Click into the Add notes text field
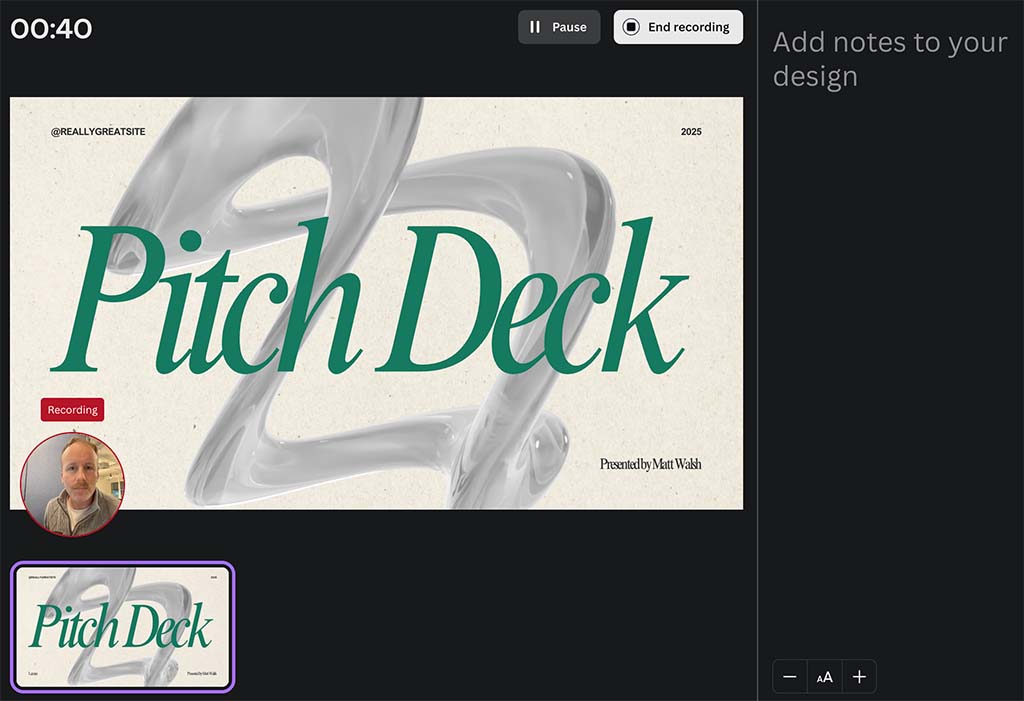The height and width of the screenshot is (701, 1024). click(x=888, y=59)
